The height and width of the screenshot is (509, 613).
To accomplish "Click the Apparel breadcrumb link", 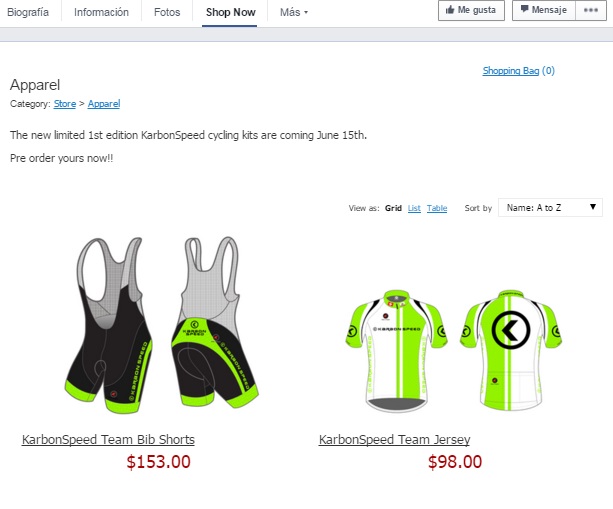I will (x=104, y=104).
